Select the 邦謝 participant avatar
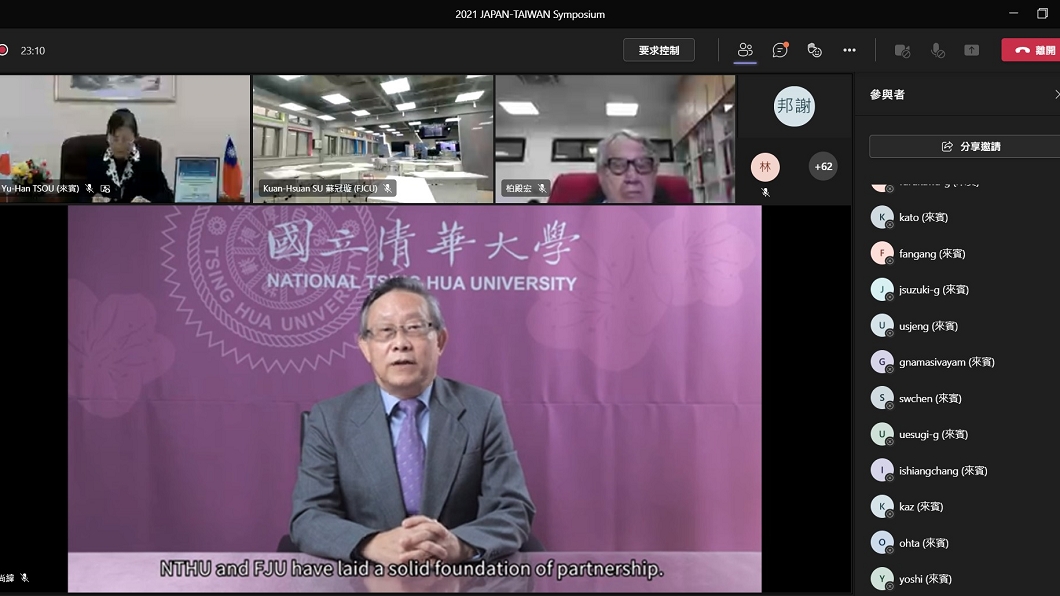The height and width of the screenshot is (596, 1060). click(x=794, y=106)
